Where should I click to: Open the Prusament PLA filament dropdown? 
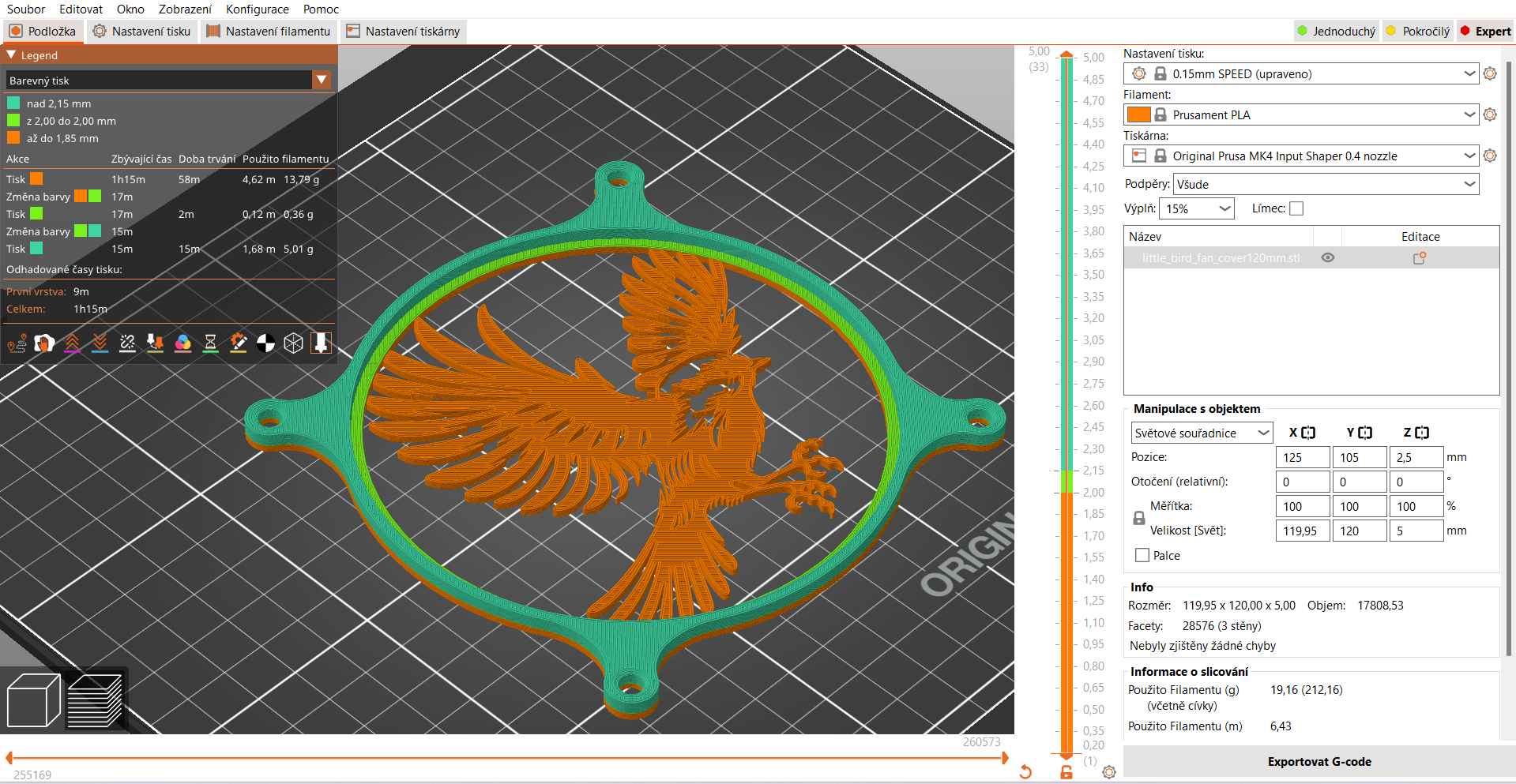[1469, 115]
